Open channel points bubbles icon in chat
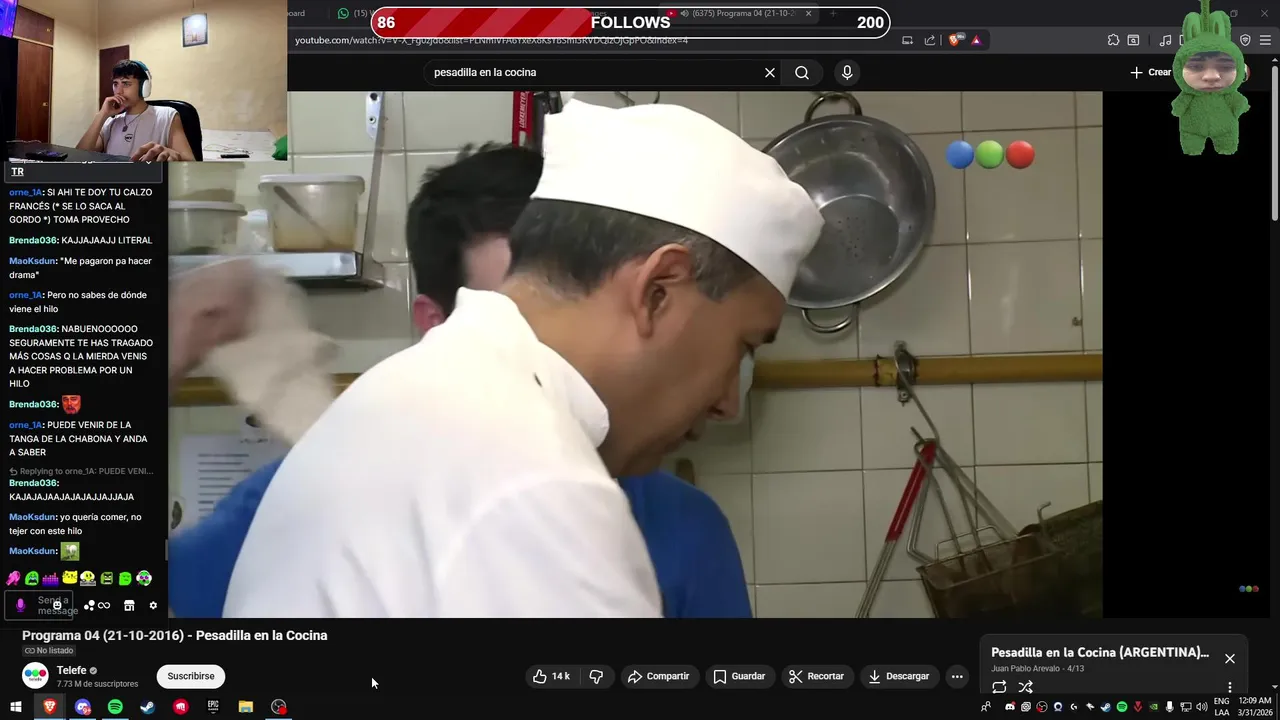1280x720 pixels. tap(89, 606)
